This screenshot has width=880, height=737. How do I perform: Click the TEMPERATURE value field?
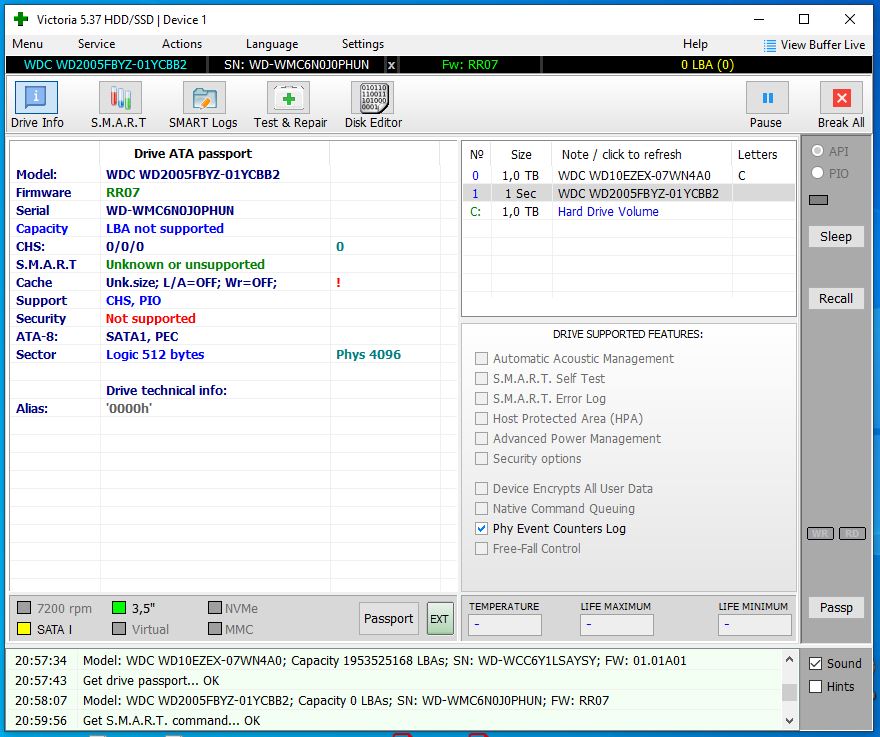tap(505, 625)
